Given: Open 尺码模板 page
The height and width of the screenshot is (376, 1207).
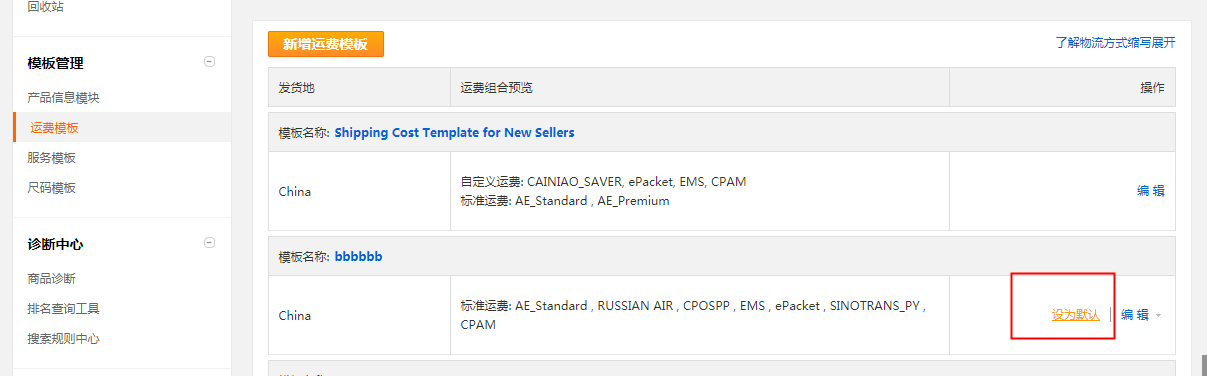Looking at the screenshot, I should pyautogui.click(x=52, y=188).
